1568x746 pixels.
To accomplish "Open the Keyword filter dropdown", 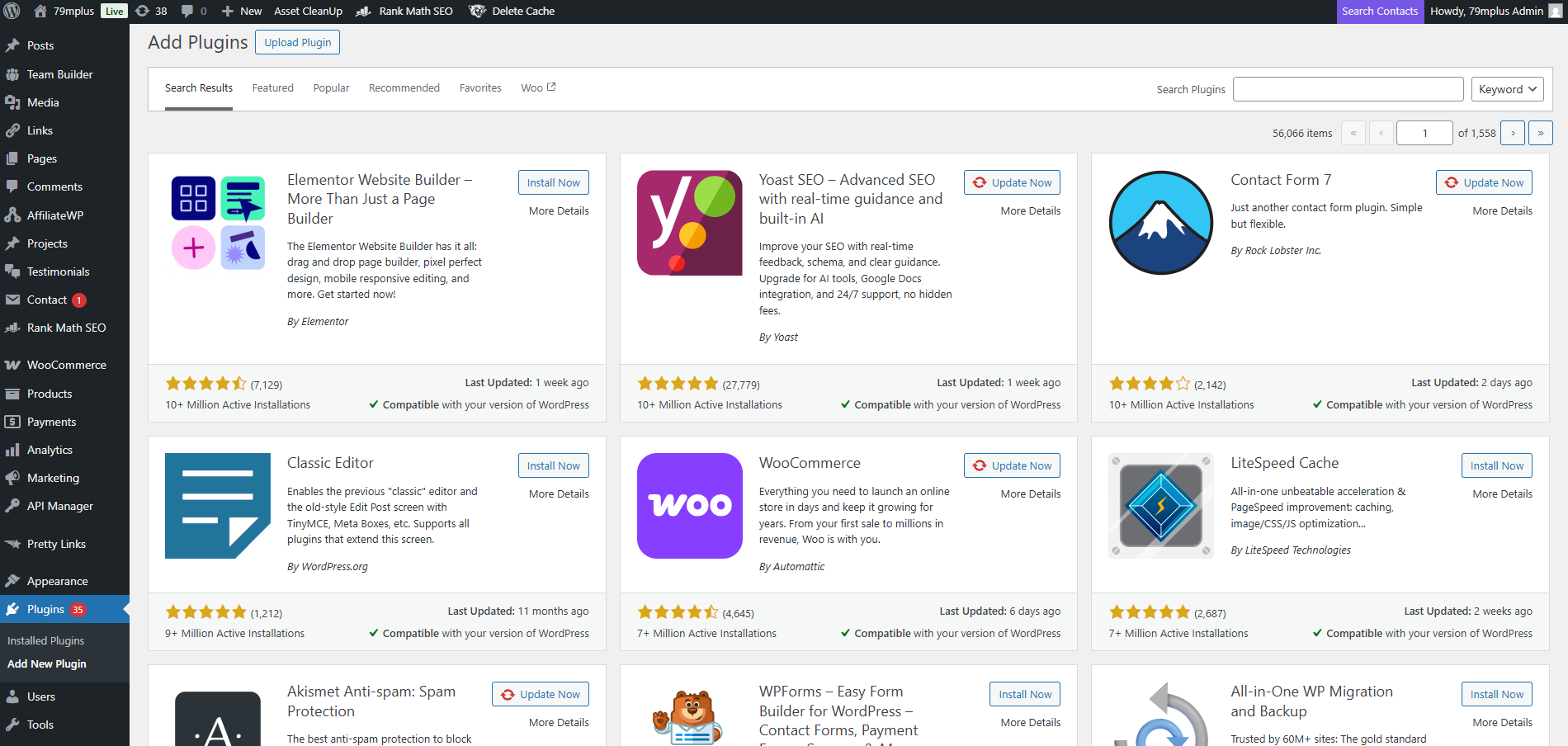I will (1507, 88).
